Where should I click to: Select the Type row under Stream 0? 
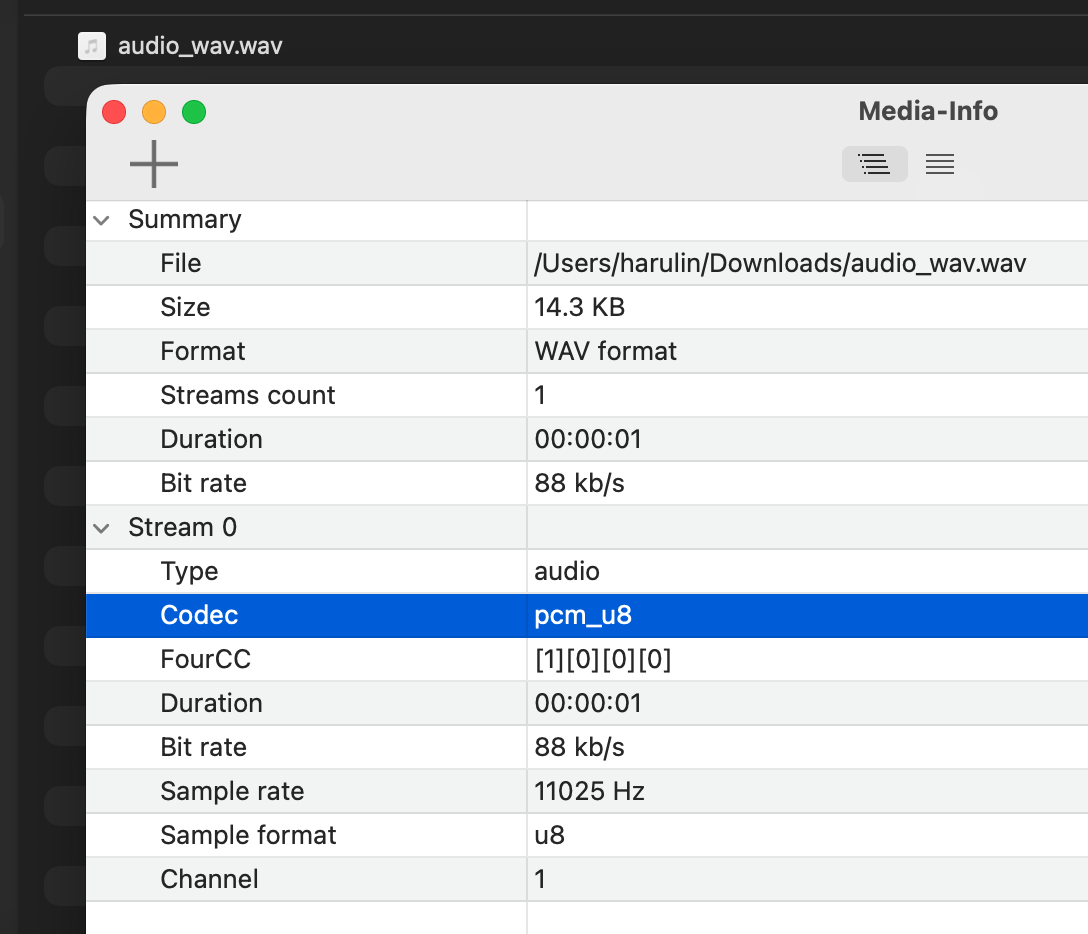click(189, 571)
